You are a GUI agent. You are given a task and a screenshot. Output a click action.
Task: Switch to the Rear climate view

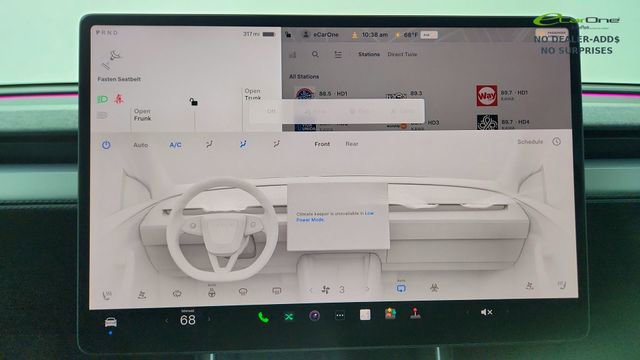point(352,144)
